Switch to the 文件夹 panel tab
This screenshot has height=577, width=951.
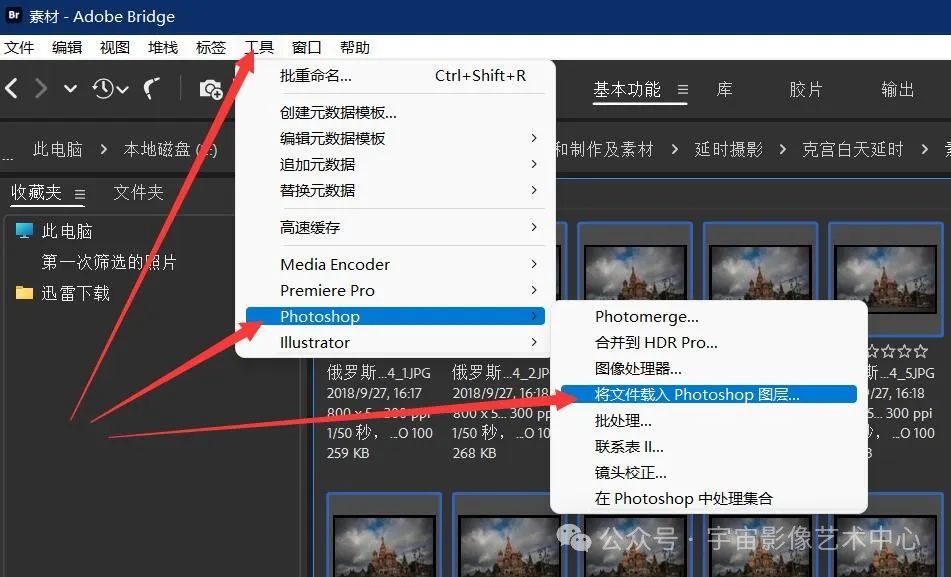138,192
